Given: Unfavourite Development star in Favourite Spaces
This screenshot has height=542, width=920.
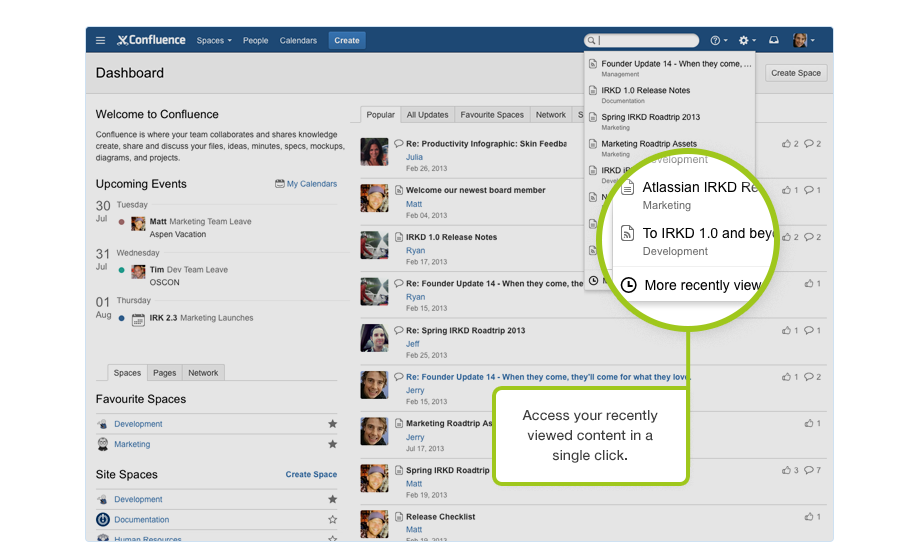Looking at the screenshot, I should [332, 424].
